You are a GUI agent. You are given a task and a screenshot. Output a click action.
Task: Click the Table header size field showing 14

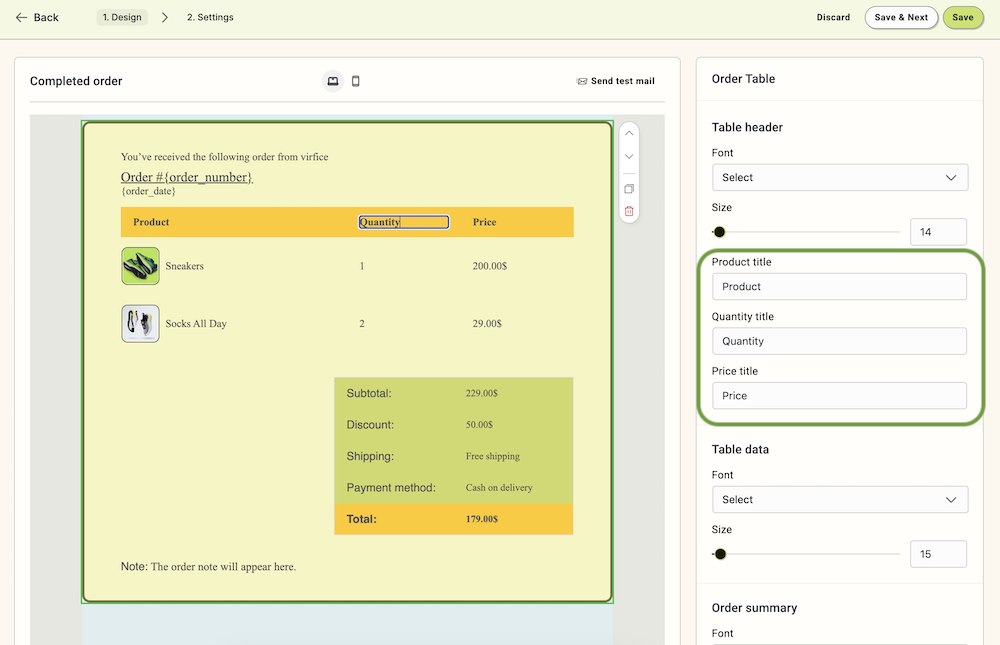[938, 232]
